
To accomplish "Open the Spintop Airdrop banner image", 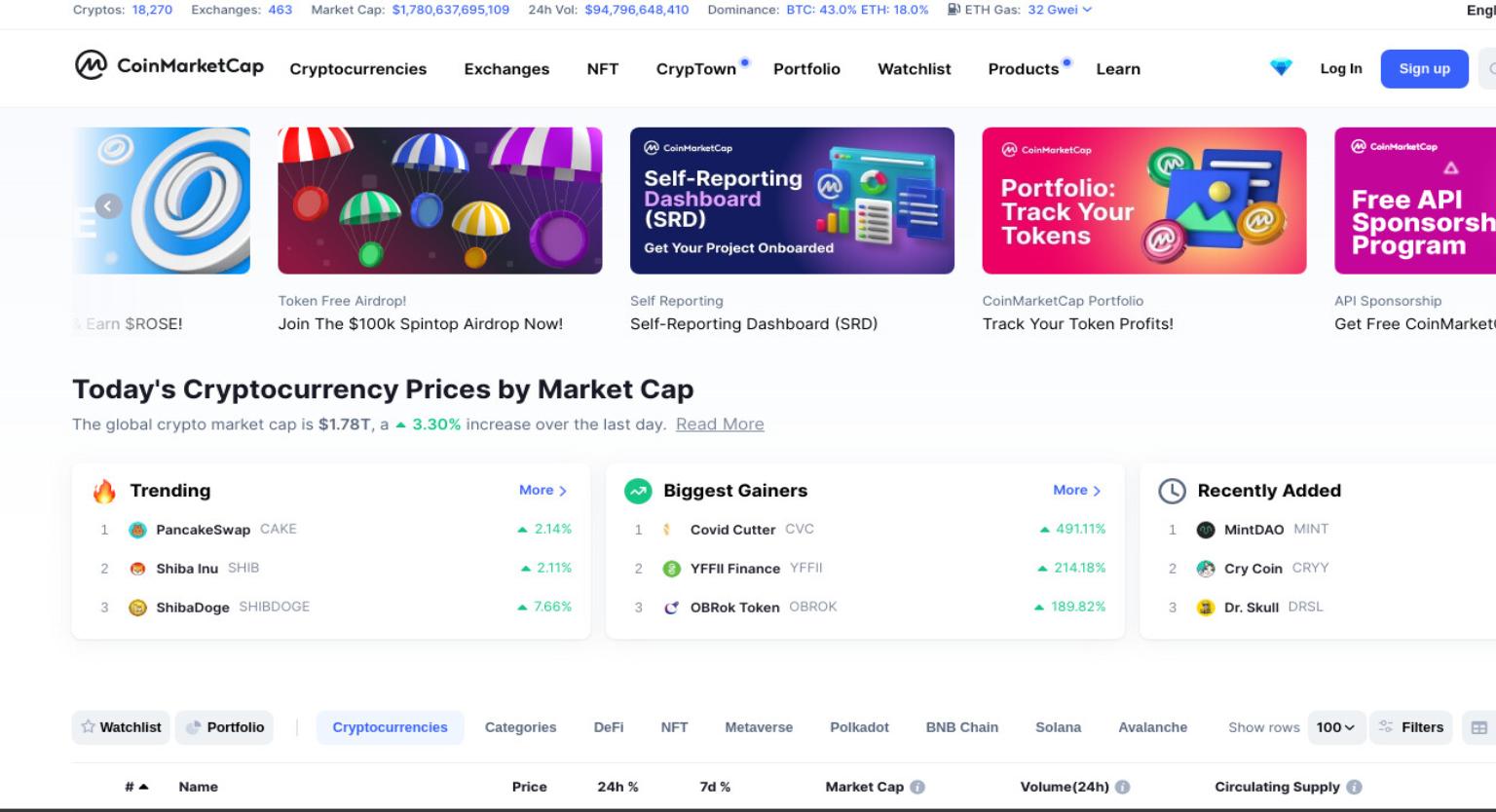I will pyautogui.click(x=440, y=201).
